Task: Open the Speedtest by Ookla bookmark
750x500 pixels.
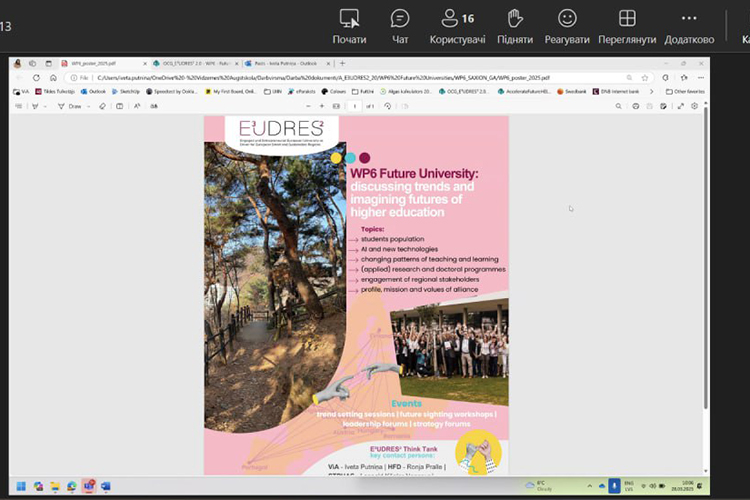Action: (171, 91)
